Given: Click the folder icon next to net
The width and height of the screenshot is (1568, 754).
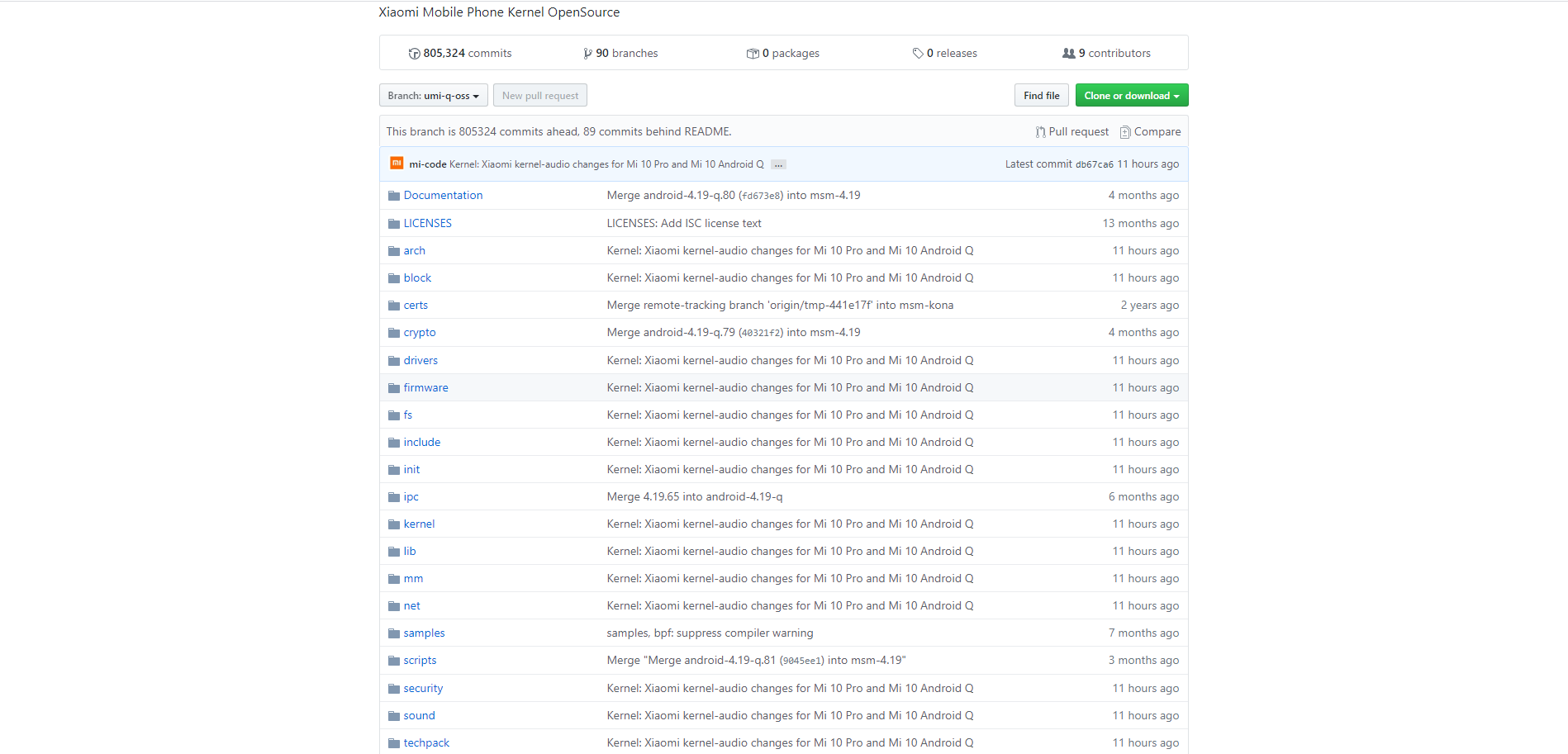Looking at the screenshot, I should [394, 606].
